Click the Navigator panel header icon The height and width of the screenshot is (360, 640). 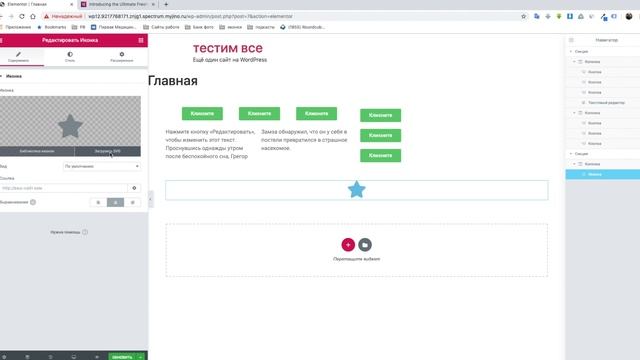(x=571, y=40)
